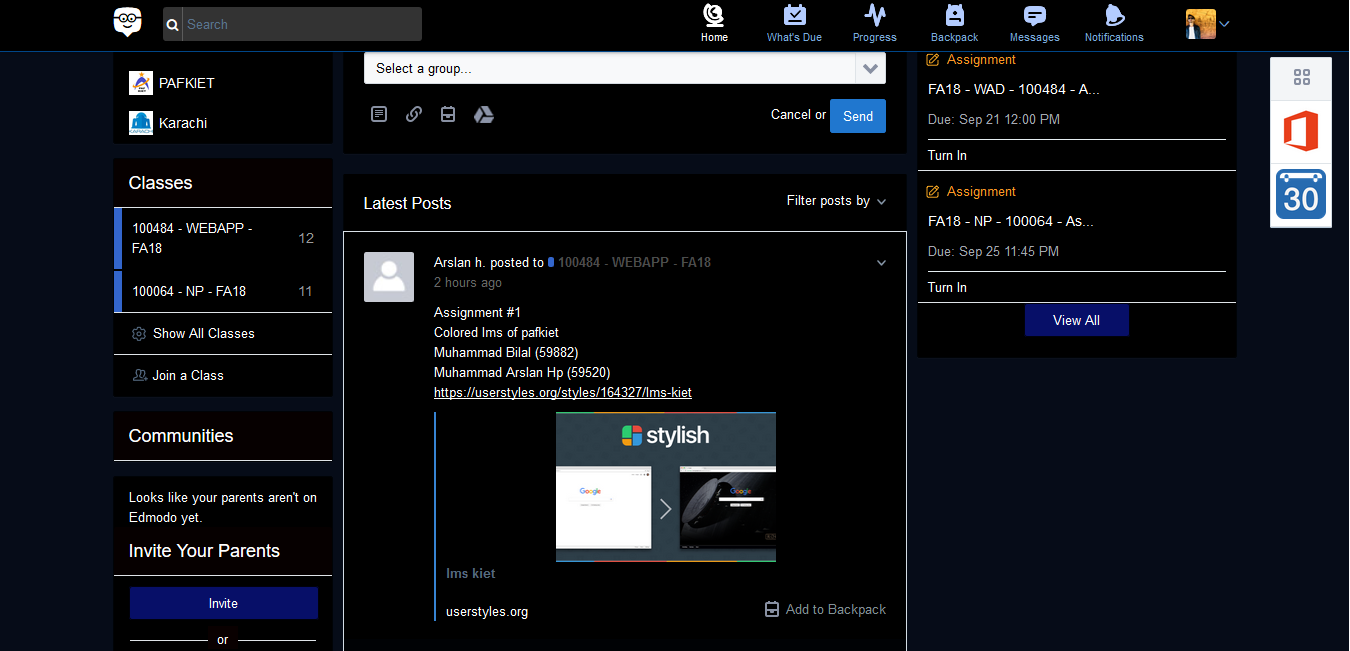Open the lms kiet link title
Screen dimensions: 1350x651
[x=471, y=573]
